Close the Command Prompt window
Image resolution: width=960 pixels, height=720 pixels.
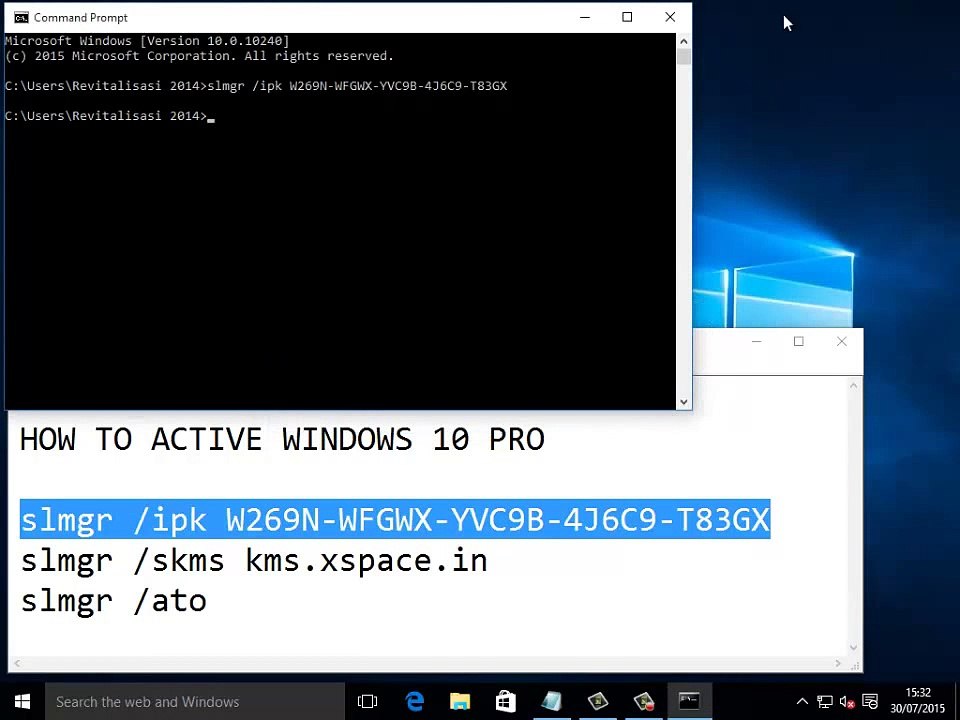pos(670,17)
